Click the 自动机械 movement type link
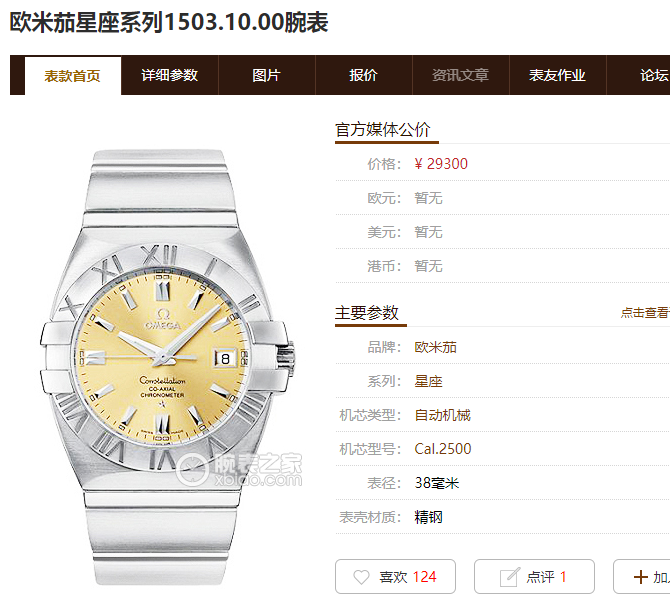Screen dimensions: 670x605 pos(443,415)
